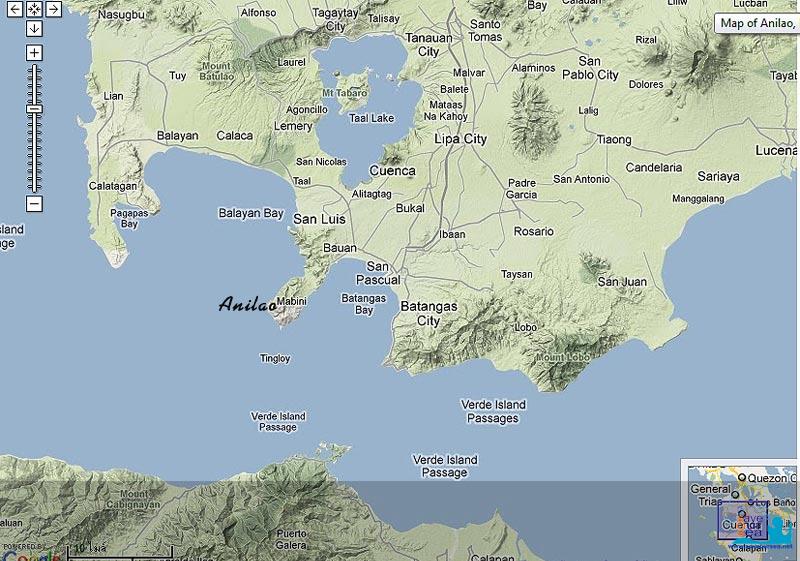
Task: Pan the map down with arrow button
Action: coord(34,28)
